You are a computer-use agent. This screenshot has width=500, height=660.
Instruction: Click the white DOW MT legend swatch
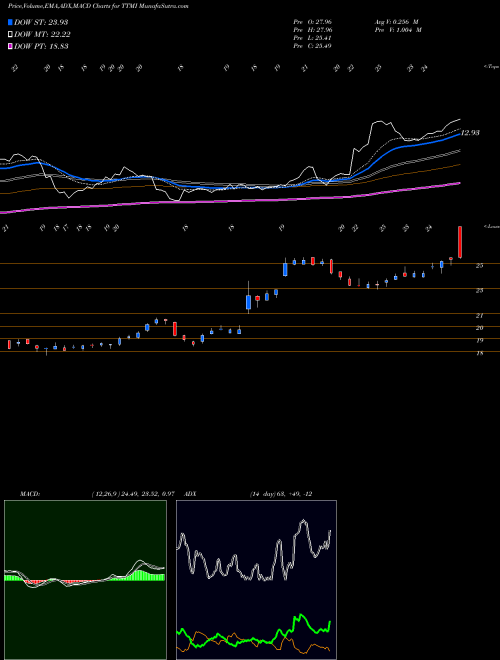[x=10, y=35]
